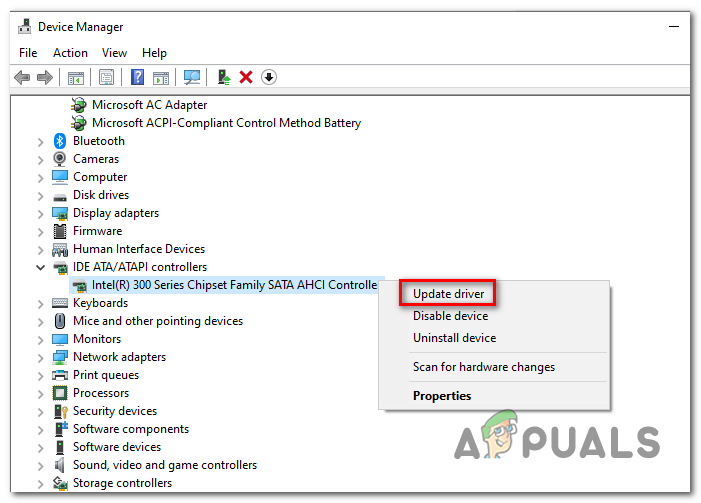
Task: Click the Processors category icon
Action: pos(60,393)
